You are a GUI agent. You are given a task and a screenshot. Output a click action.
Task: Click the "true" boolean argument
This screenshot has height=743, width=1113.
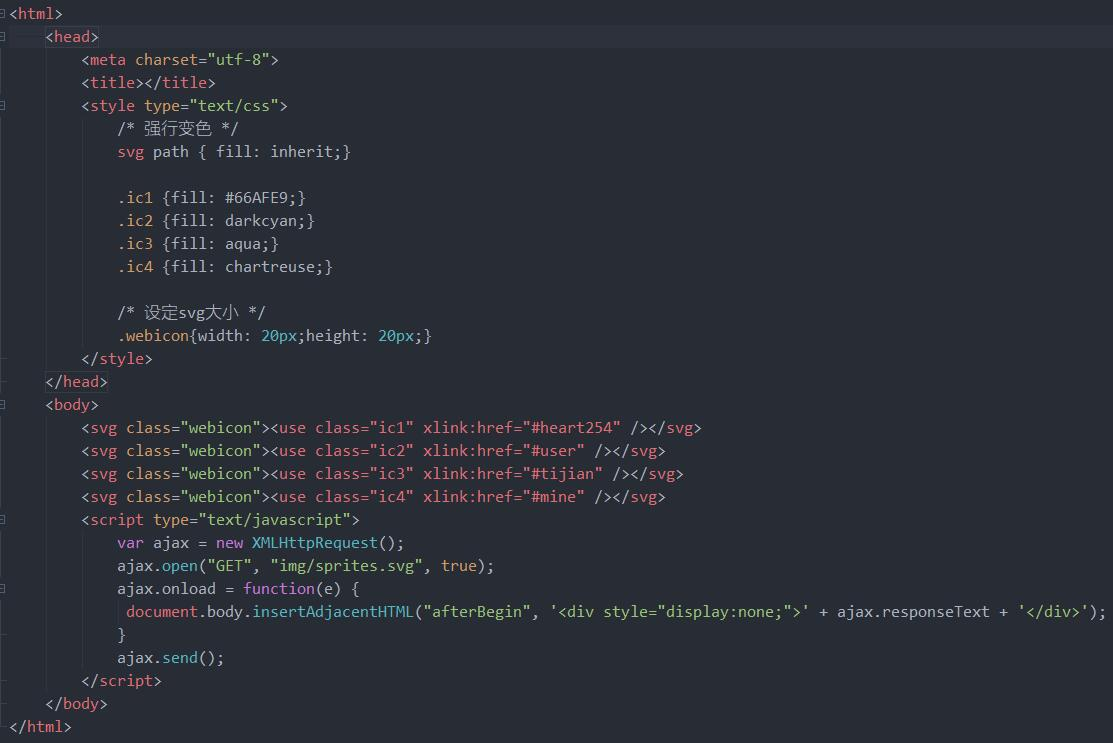pyautogui.click(x=459, y=566)
